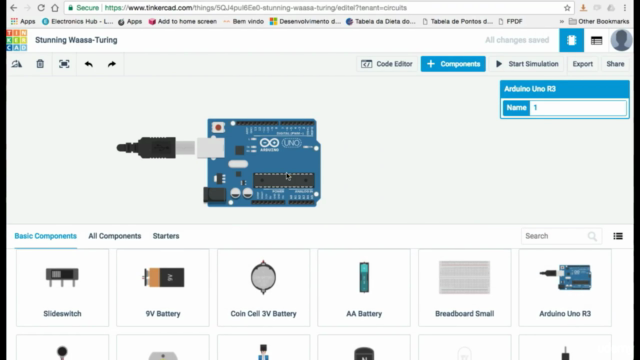Go back in the browser

click(13, 8)
